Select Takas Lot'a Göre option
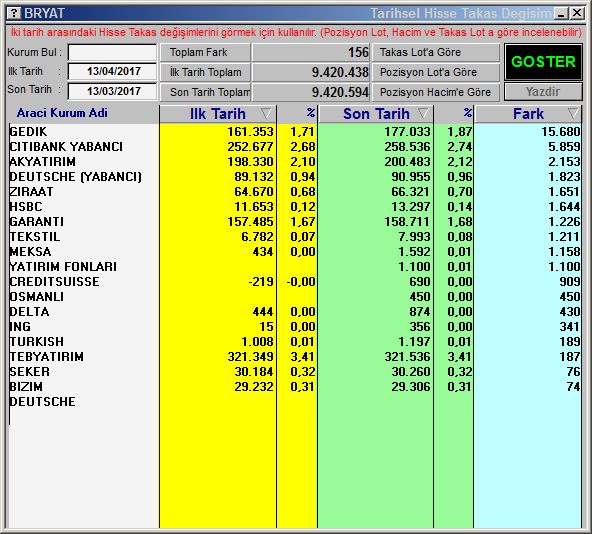This screenshot has width=592, height=534. 436,52
